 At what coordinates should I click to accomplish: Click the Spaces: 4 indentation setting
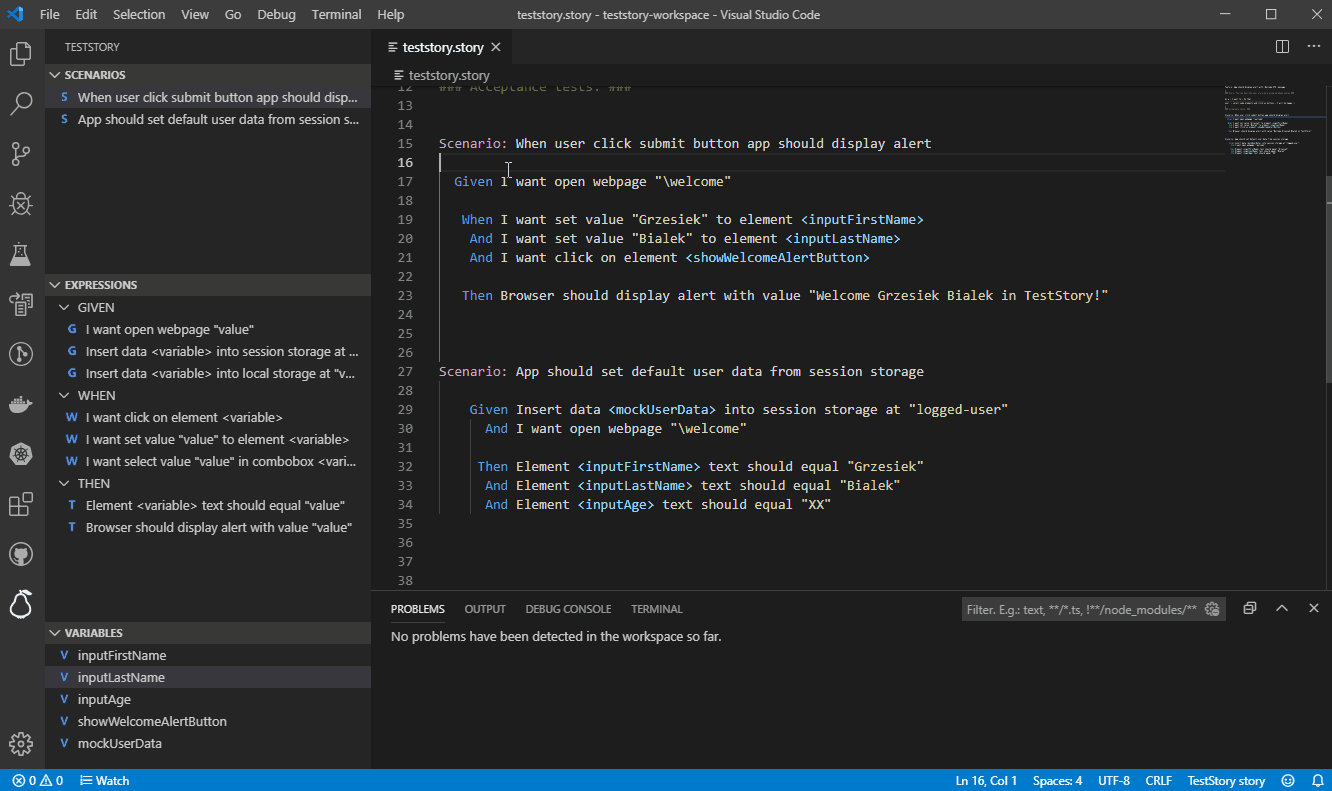point(1058,781)
